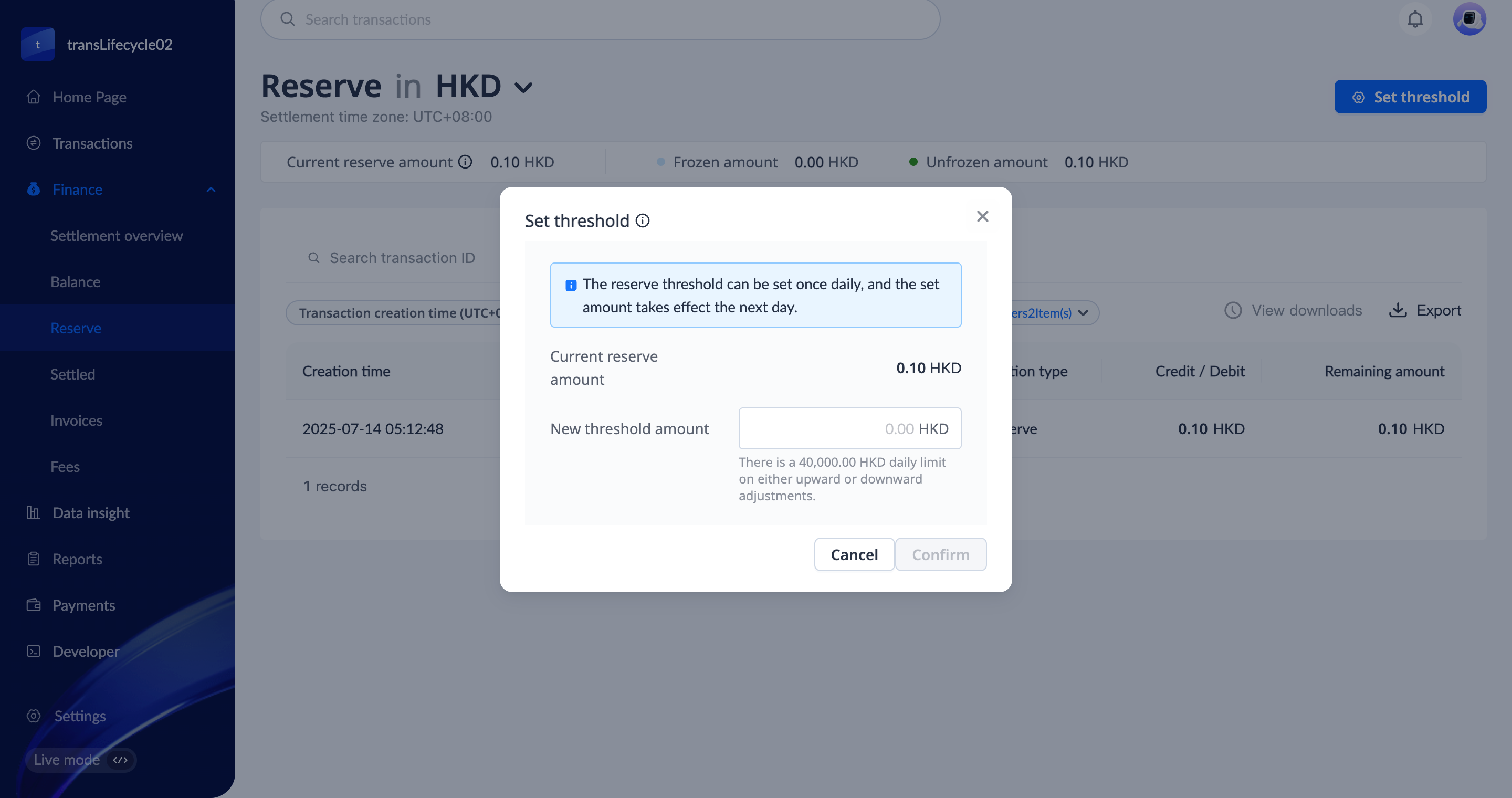Open Settlement overview in sidebar
Image resolution: width=1512 pixels, height=798 pixels.
tap(116, 236)
